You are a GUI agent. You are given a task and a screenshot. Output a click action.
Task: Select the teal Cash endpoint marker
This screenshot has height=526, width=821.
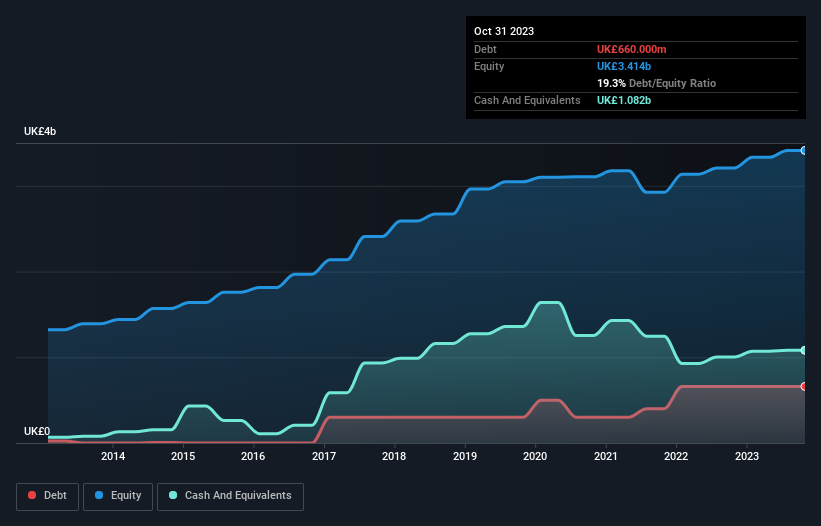pyautogui.click(x=804, y=350)
